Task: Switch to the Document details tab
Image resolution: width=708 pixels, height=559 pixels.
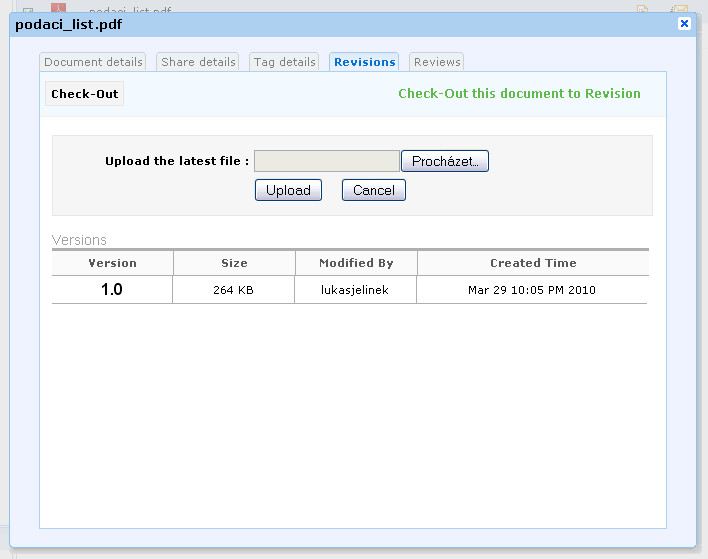Action: pos(94,62)
